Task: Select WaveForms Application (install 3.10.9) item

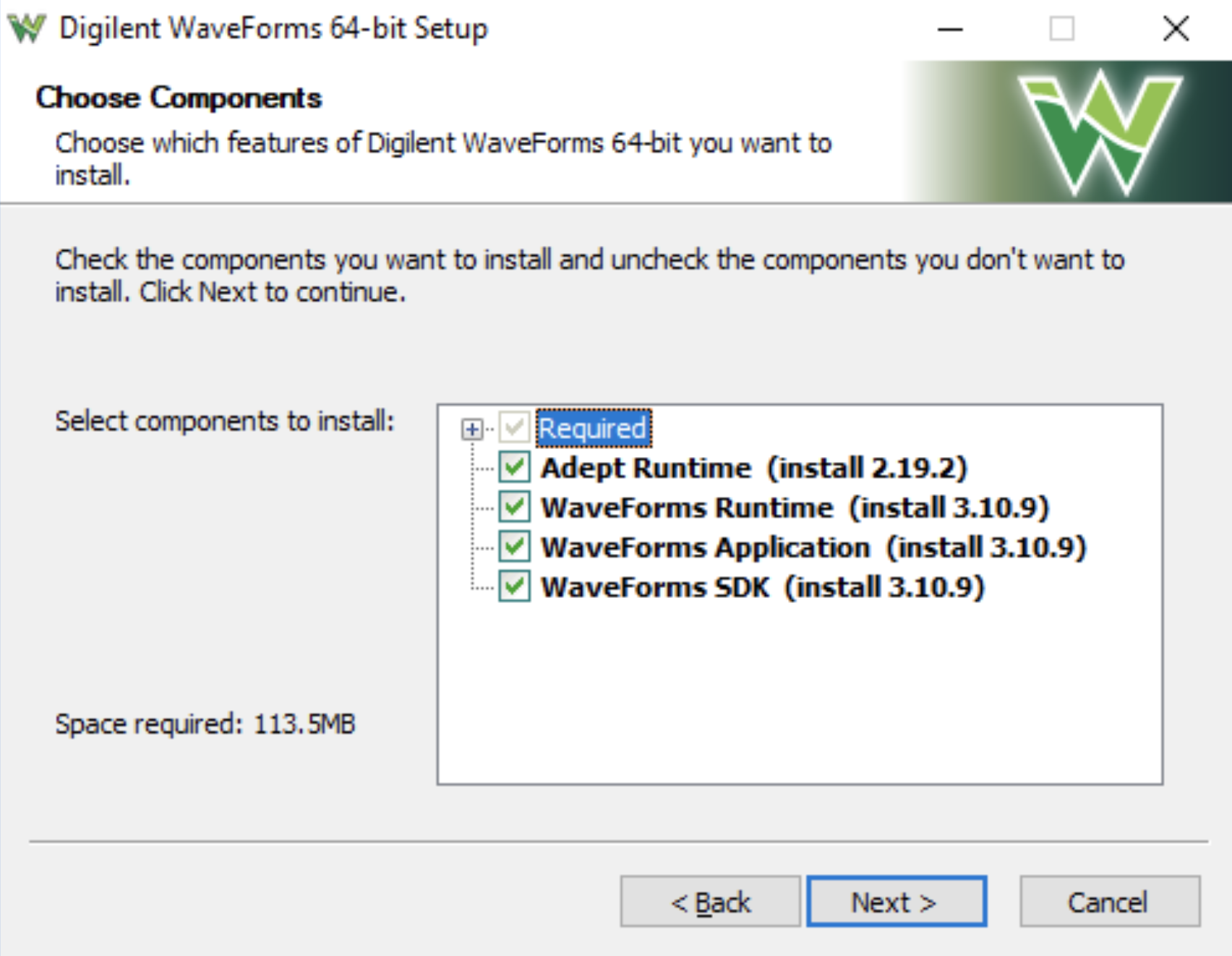Action: click(x=813, y=547)
